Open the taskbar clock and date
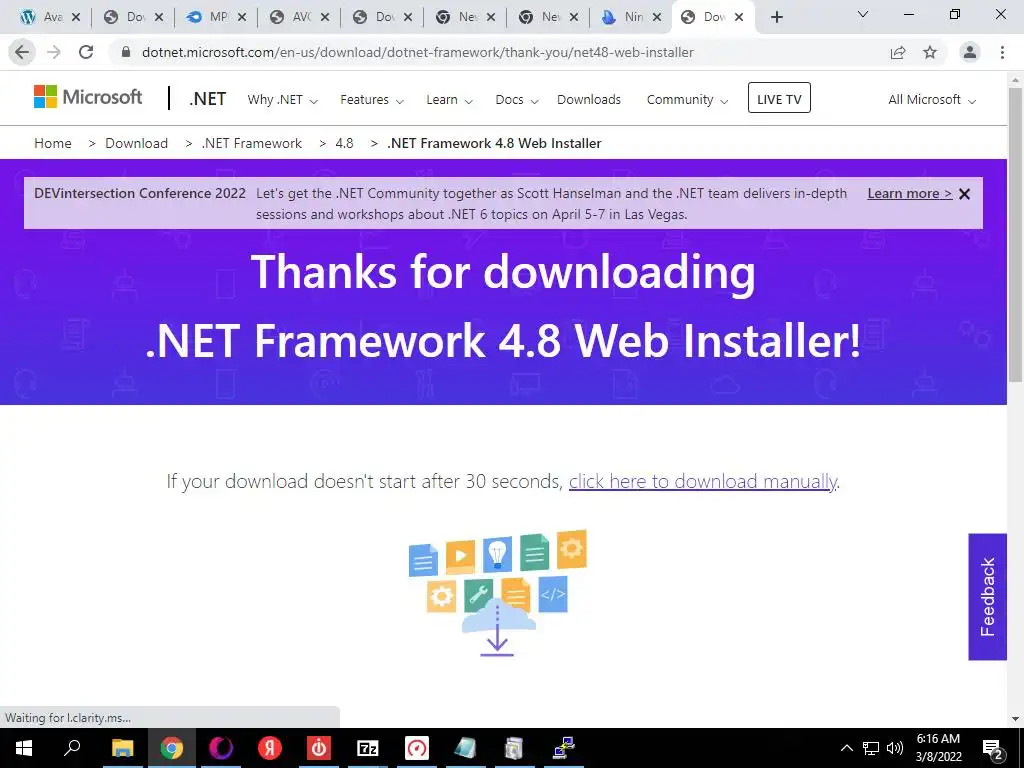This screenshot has height=768, width=1024. point(938,748)
